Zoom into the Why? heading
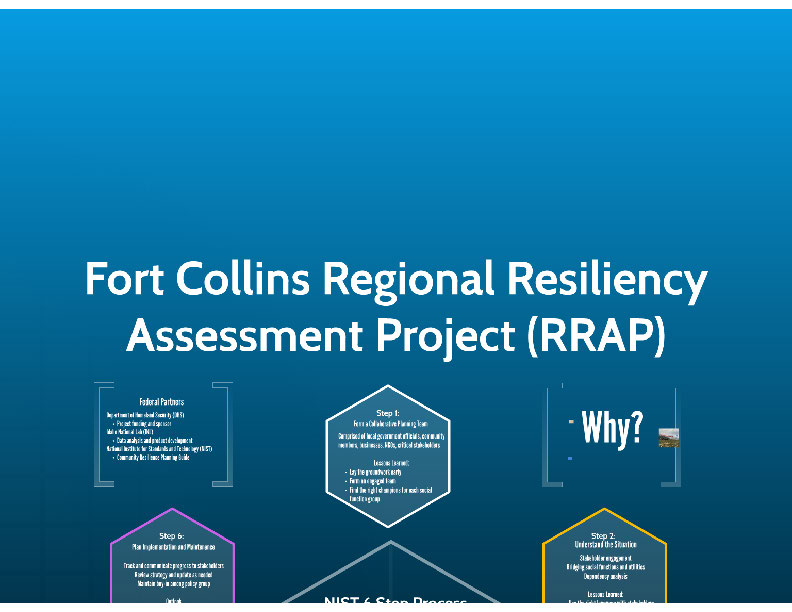 click(612, 429)
